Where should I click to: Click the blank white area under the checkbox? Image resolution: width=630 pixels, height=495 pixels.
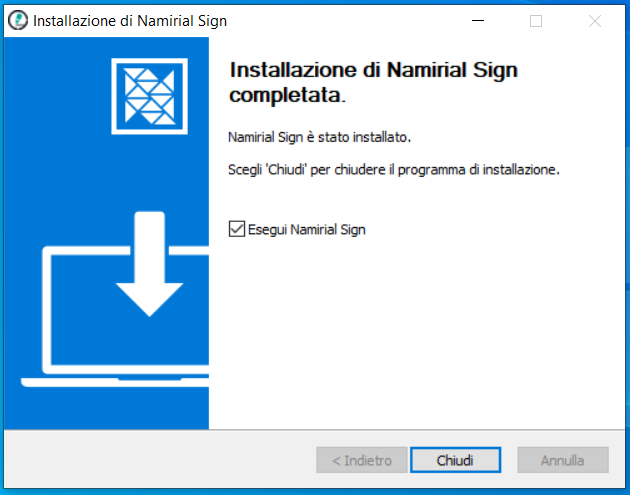pyautogui.click(x=417, y=333)
